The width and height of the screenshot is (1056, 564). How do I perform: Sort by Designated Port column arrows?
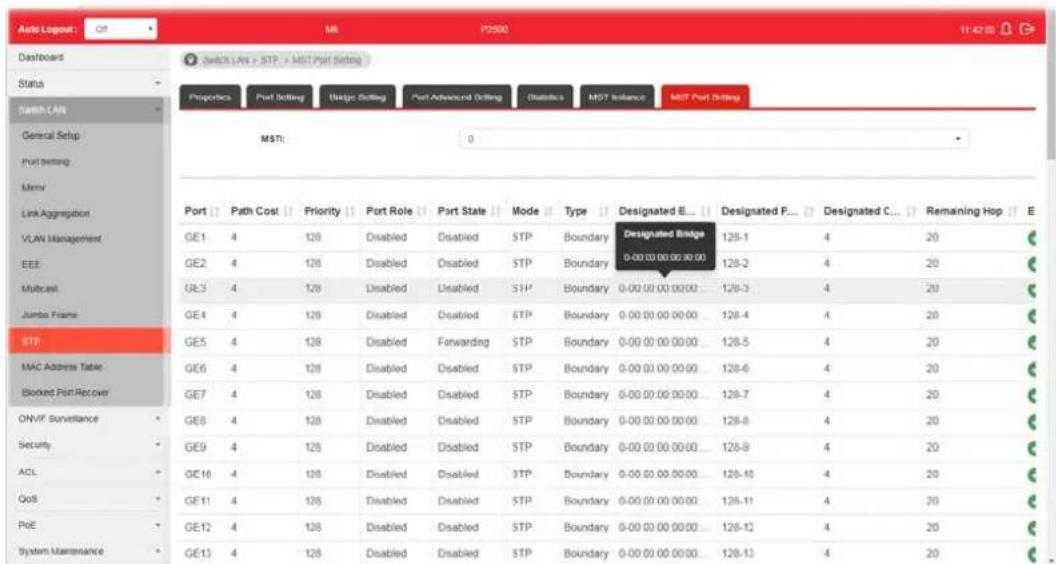pos(809,212)
